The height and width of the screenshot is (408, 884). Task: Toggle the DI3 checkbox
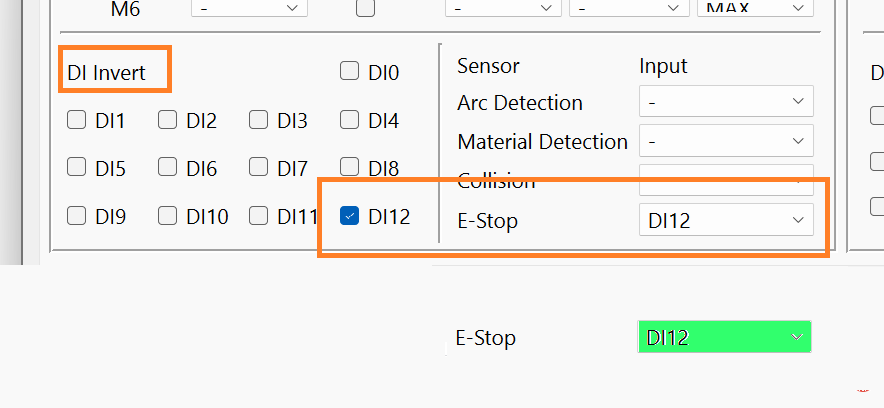258,121
